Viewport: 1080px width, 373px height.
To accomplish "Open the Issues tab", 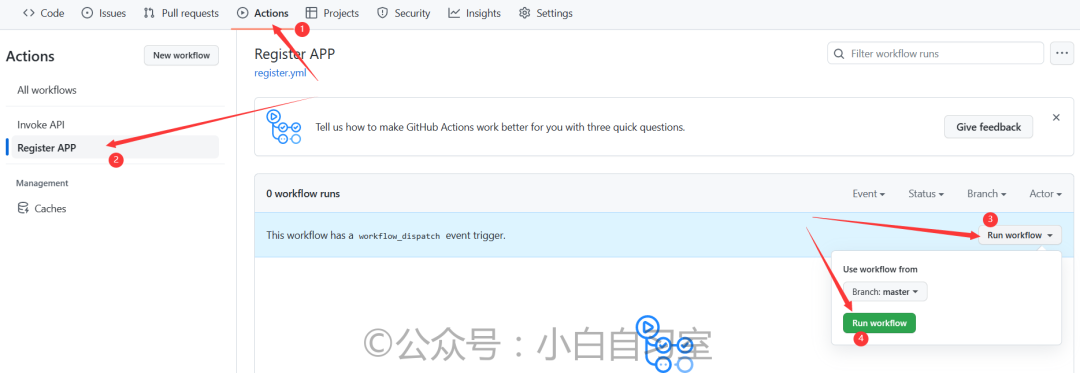I will tap(104, 13).
